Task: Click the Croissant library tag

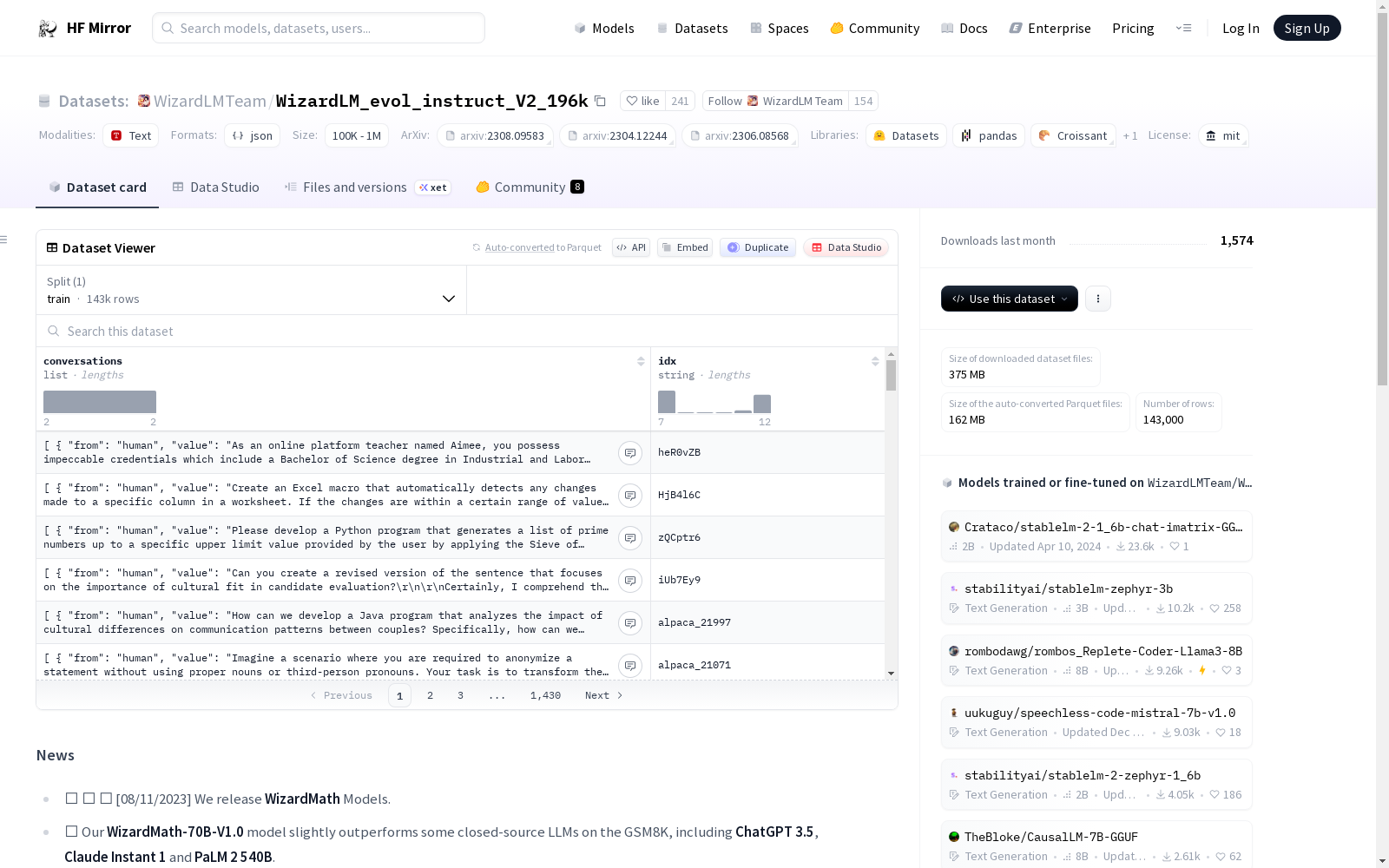Action: pos(1073,135)
